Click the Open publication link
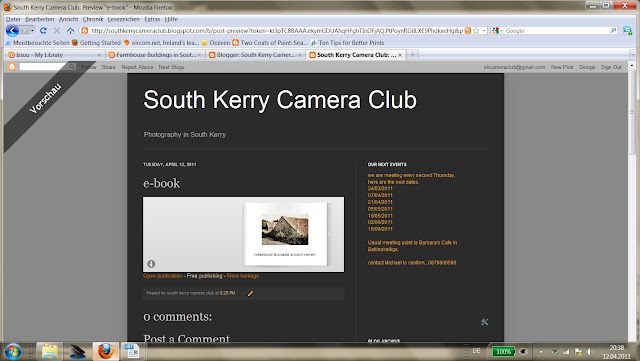640x361 pixels. 162,276
